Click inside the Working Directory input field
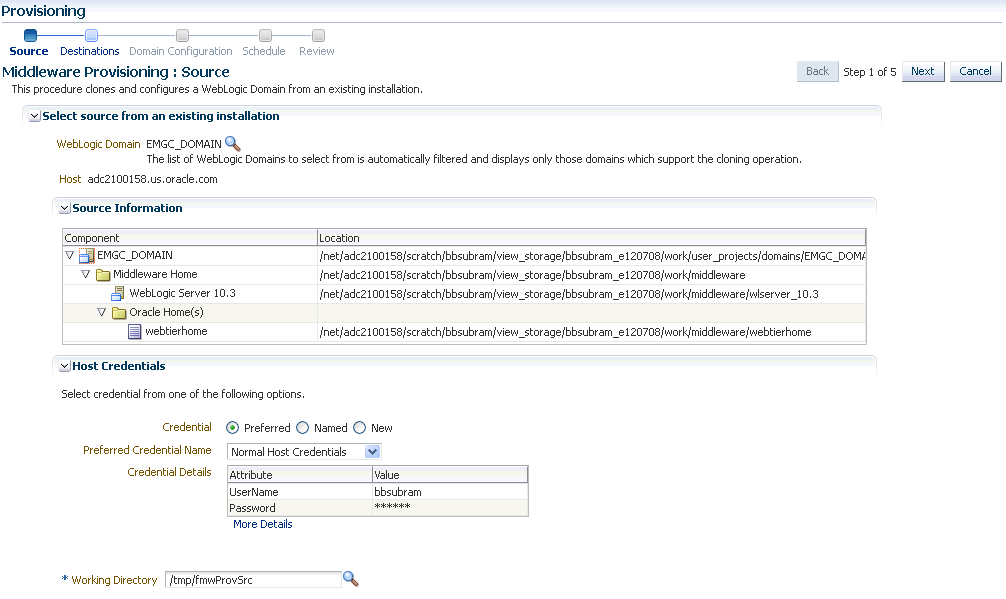Image resolution: width=1006 pixels, height=599 pixels. (x=253, y=580)
